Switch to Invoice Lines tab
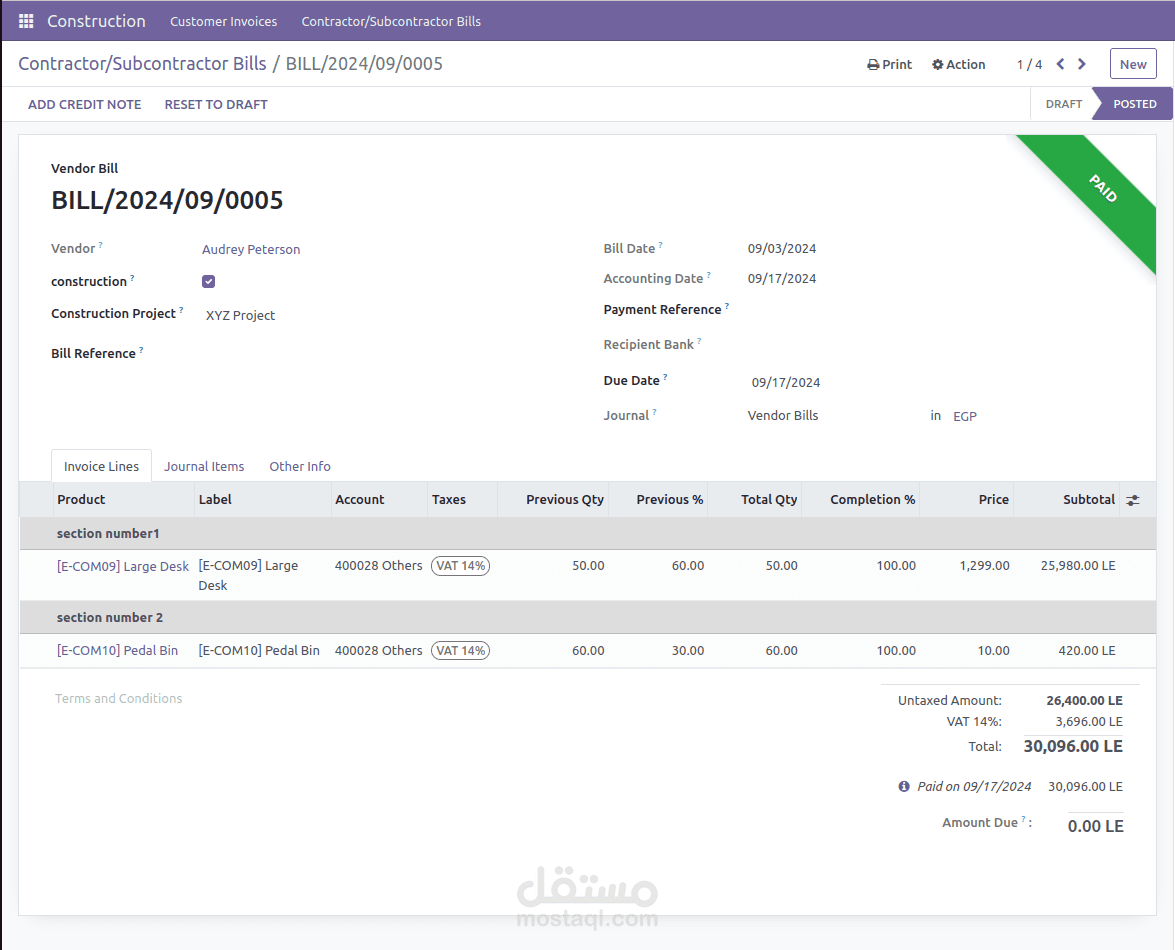The image size is (1175, 950). [x=101, y=466]
